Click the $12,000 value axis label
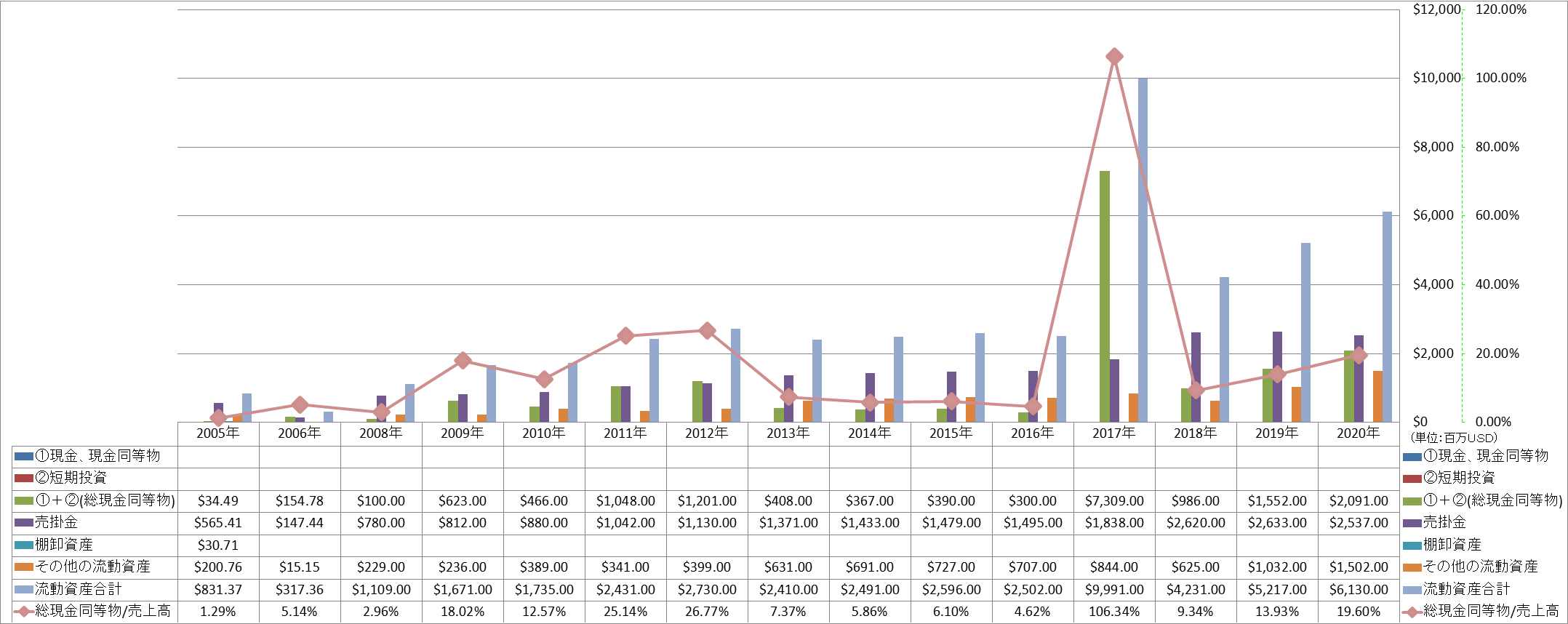This screenshot has width=1568, height=624. [x=1436, y=9]
